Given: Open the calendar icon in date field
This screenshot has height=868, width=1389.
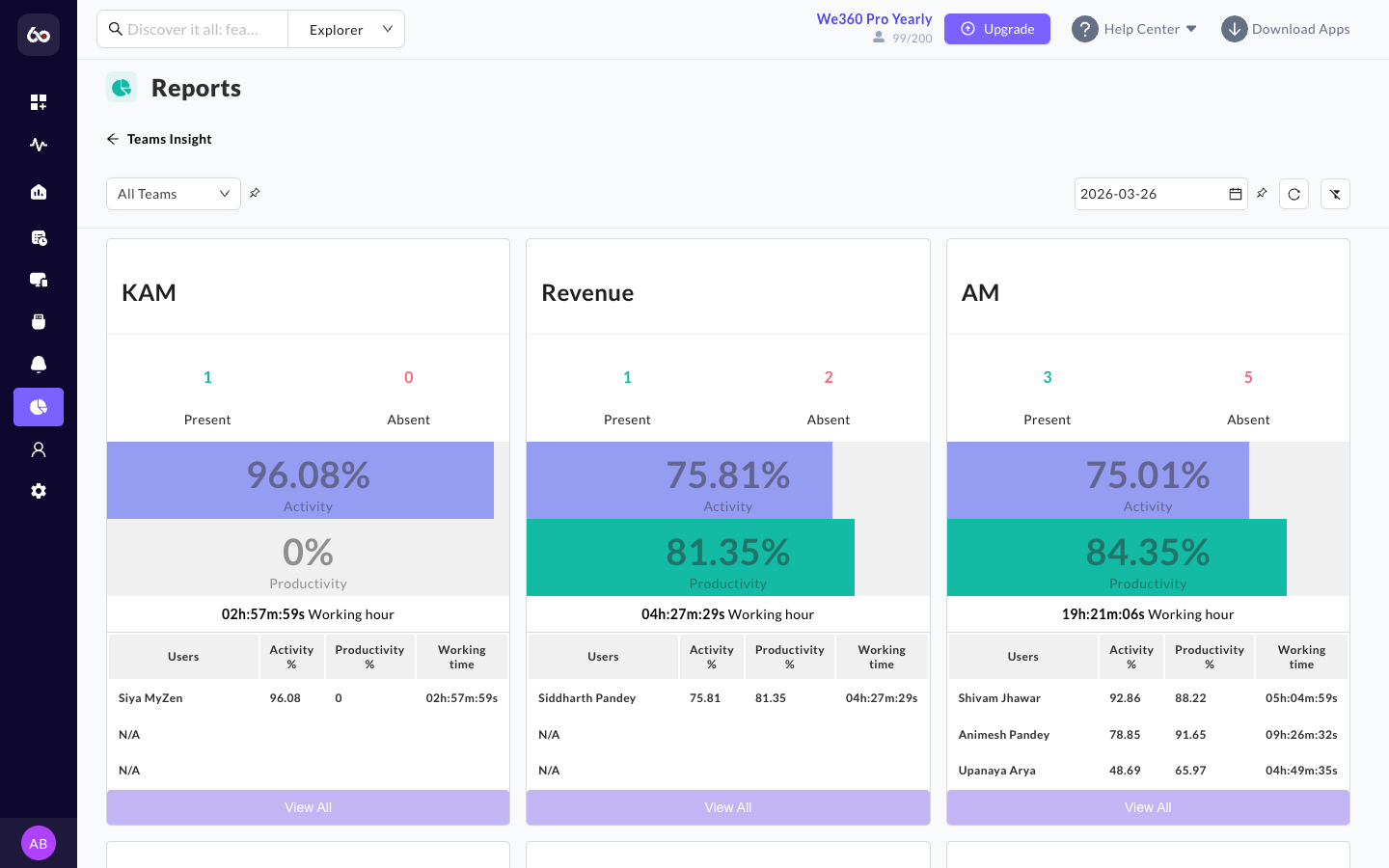Looking at the screenshot, I should tap(1236, 194).
